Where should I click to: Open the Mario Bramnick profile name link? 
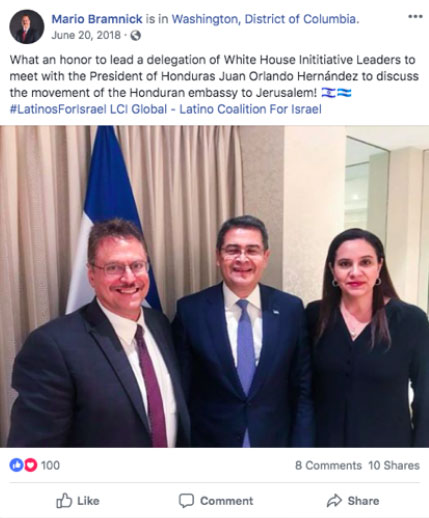(x=97, y=19)
